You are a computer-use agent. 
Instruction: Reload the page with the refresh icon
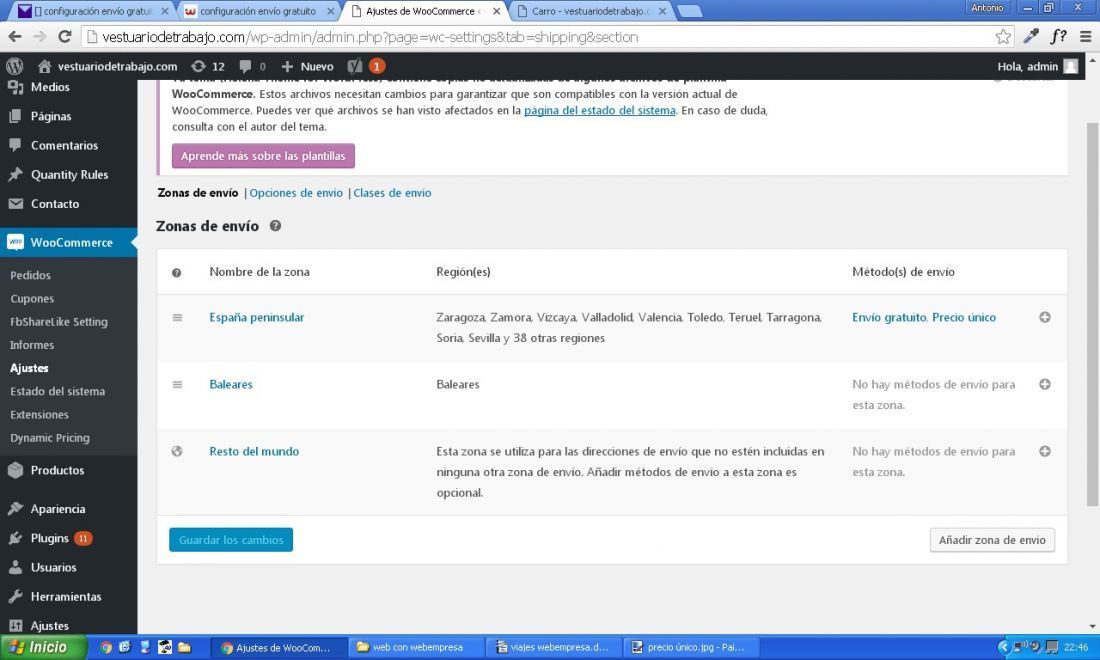tap(65, 36)
